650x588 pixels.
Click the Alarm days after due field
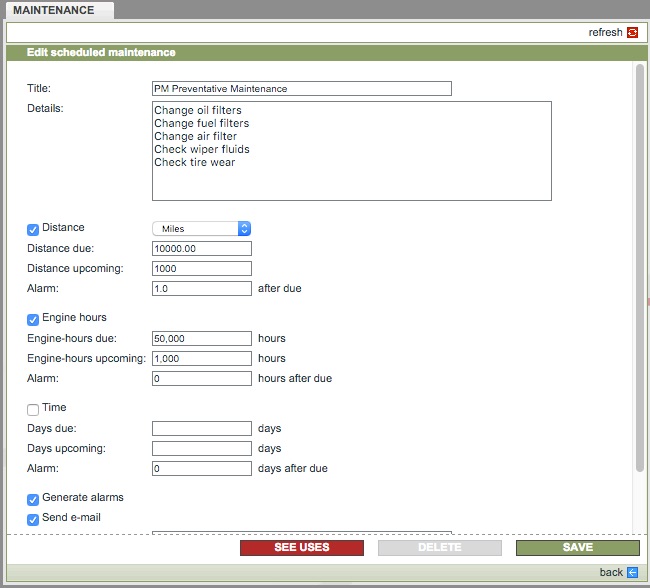[x=201, y=468]
